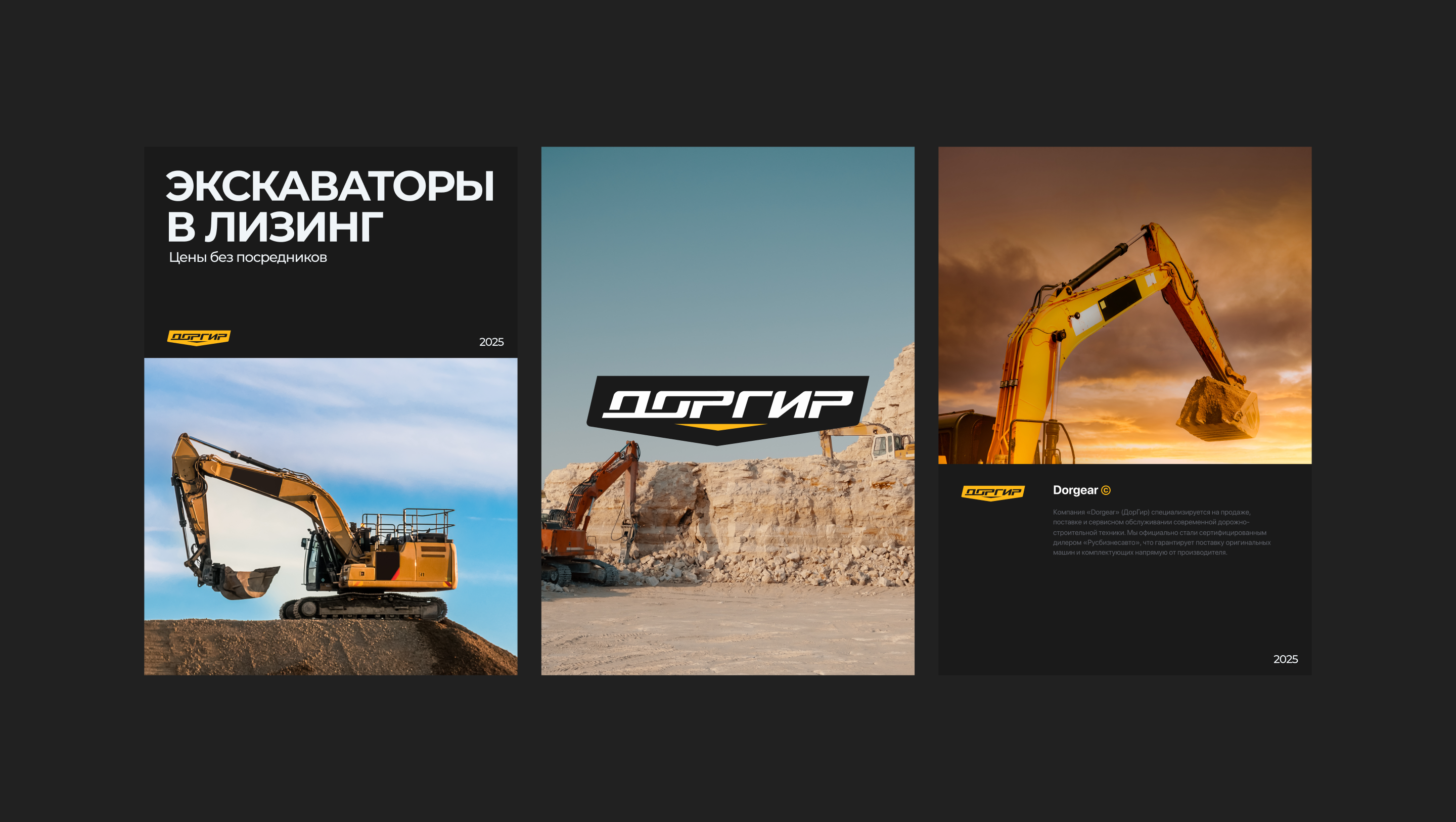Click the yellow copyright symbol after Dorgear

1106,490
